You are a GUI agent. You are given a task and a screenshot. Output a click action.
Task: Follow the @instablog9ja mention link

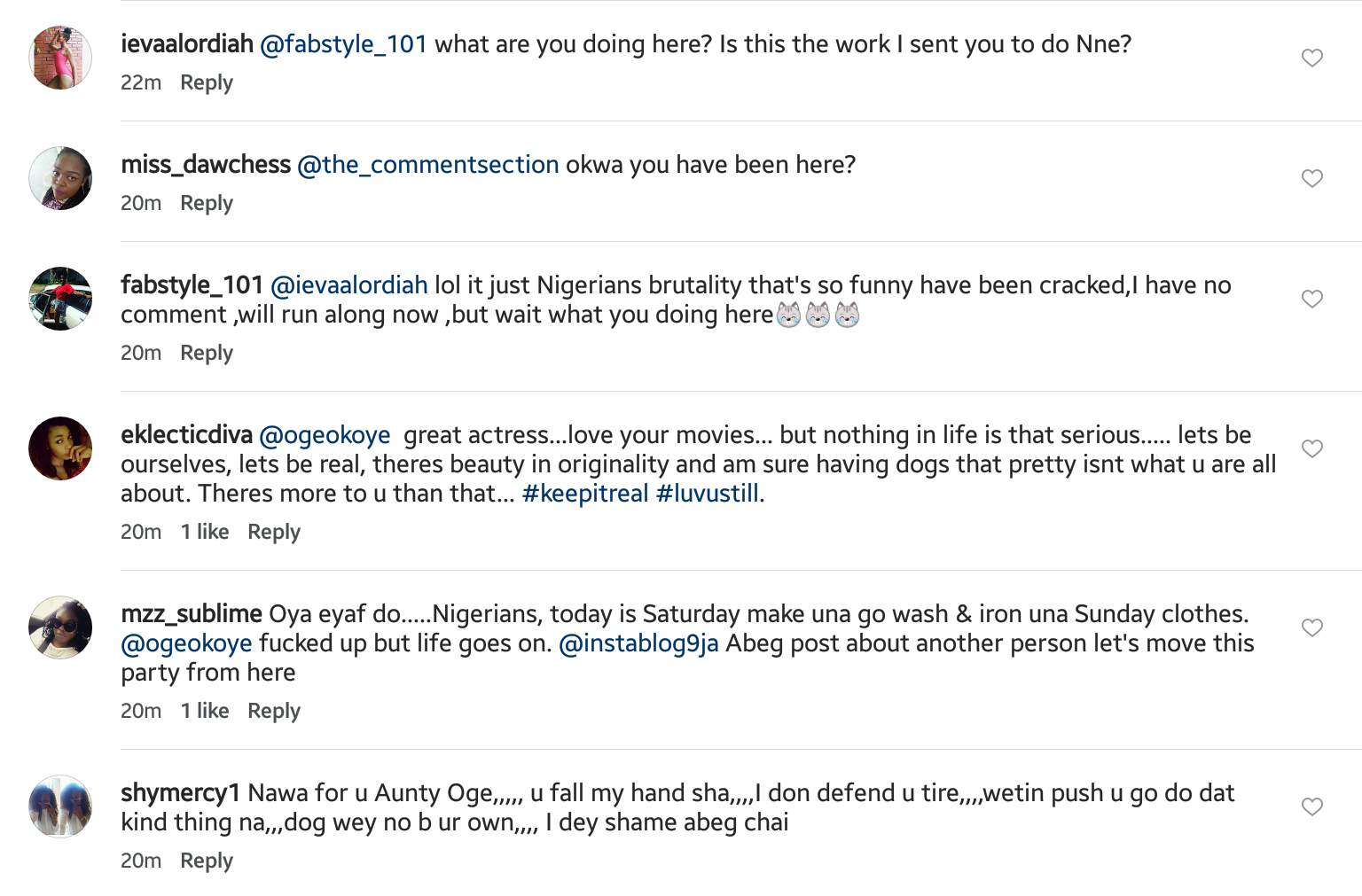[638, 644]
